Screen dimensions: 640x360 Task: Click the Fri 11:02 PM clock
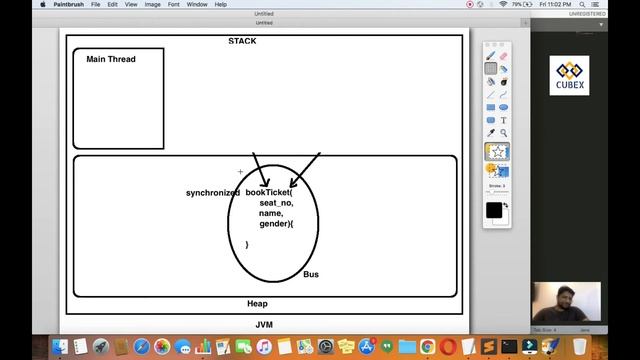[555, 4]
